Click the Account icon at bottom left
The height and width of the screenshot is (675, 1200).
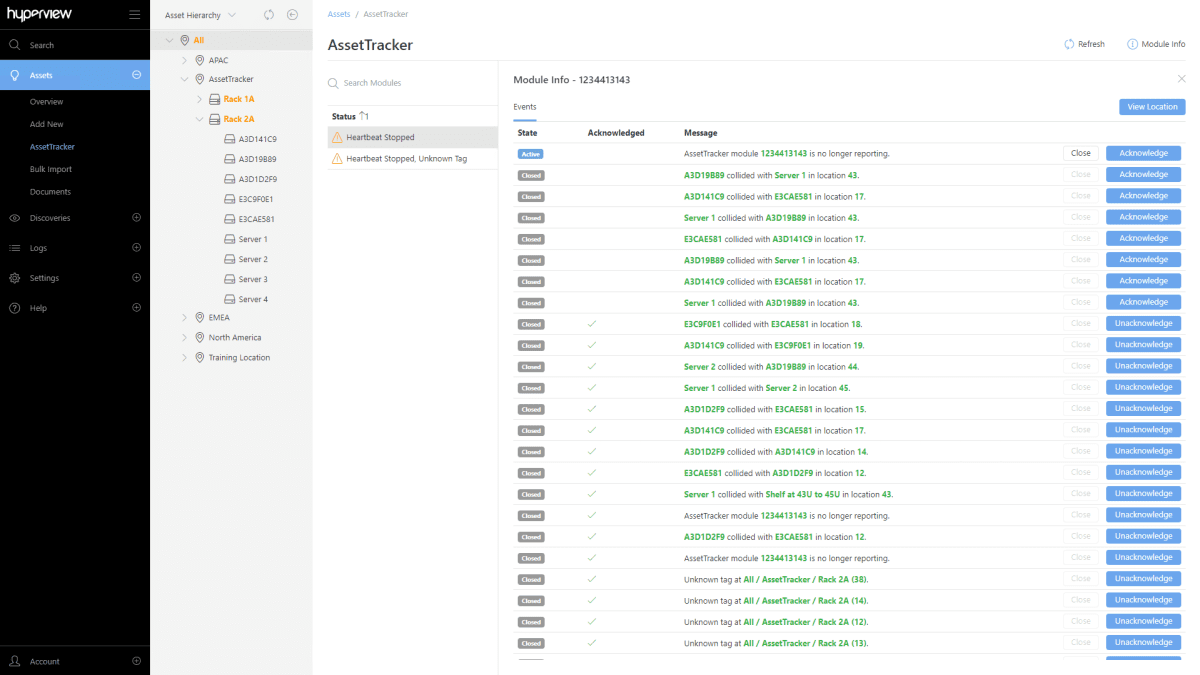pyautogui.click(x=14, y=661)
